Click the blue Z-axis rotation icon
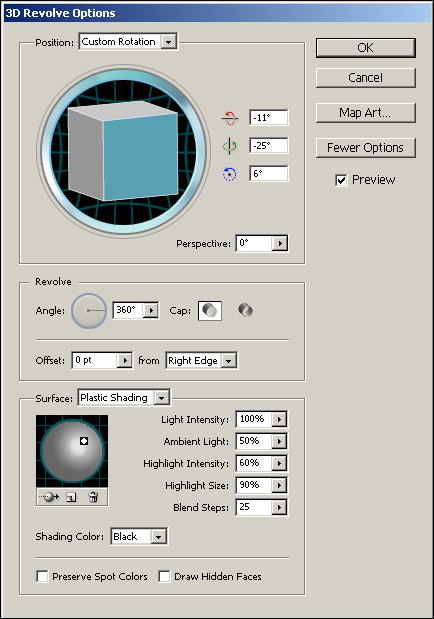Viewport: 434px width, 619px height. 229,174
